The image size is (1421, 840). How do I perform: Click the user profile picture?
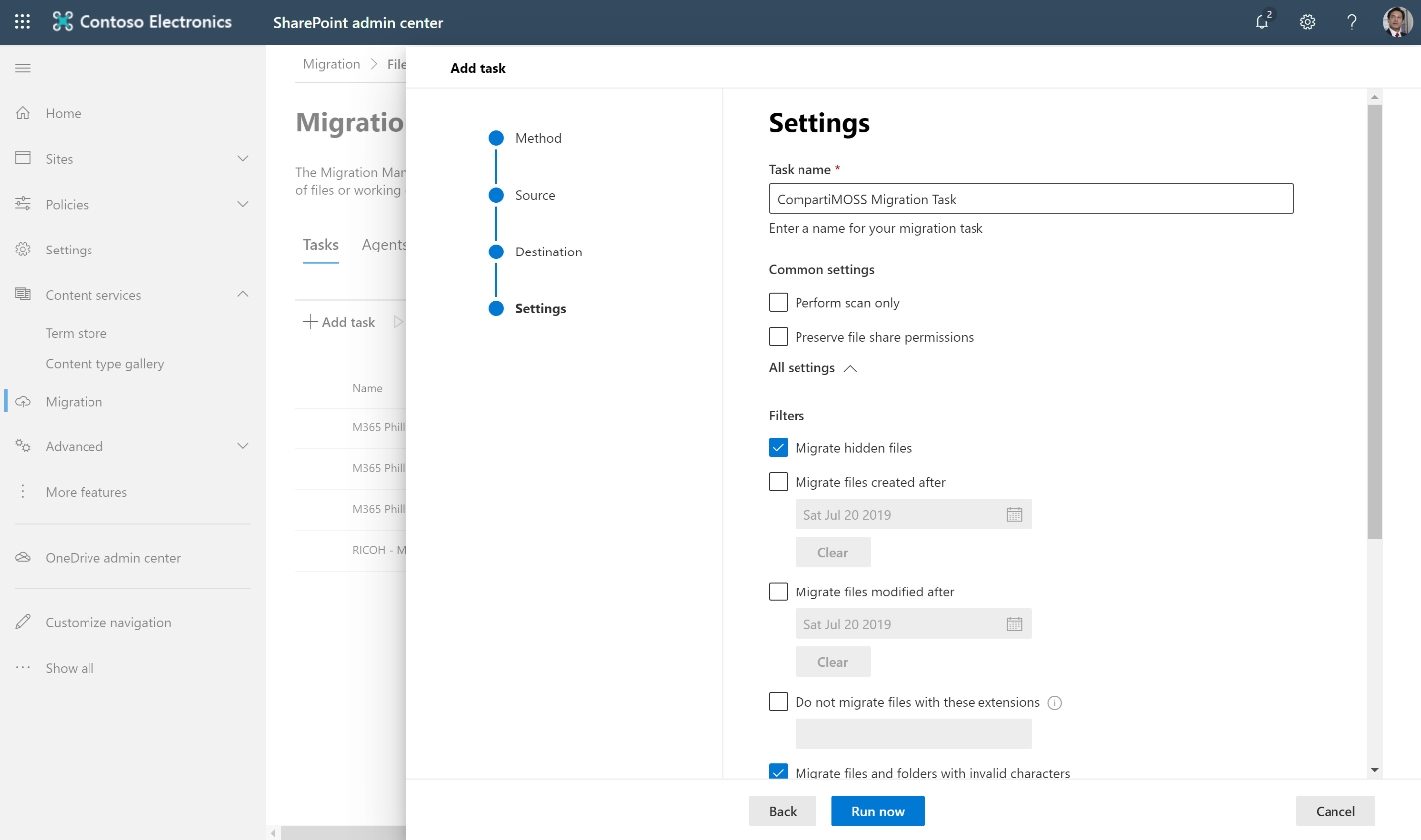click(x=1397, y=22)
